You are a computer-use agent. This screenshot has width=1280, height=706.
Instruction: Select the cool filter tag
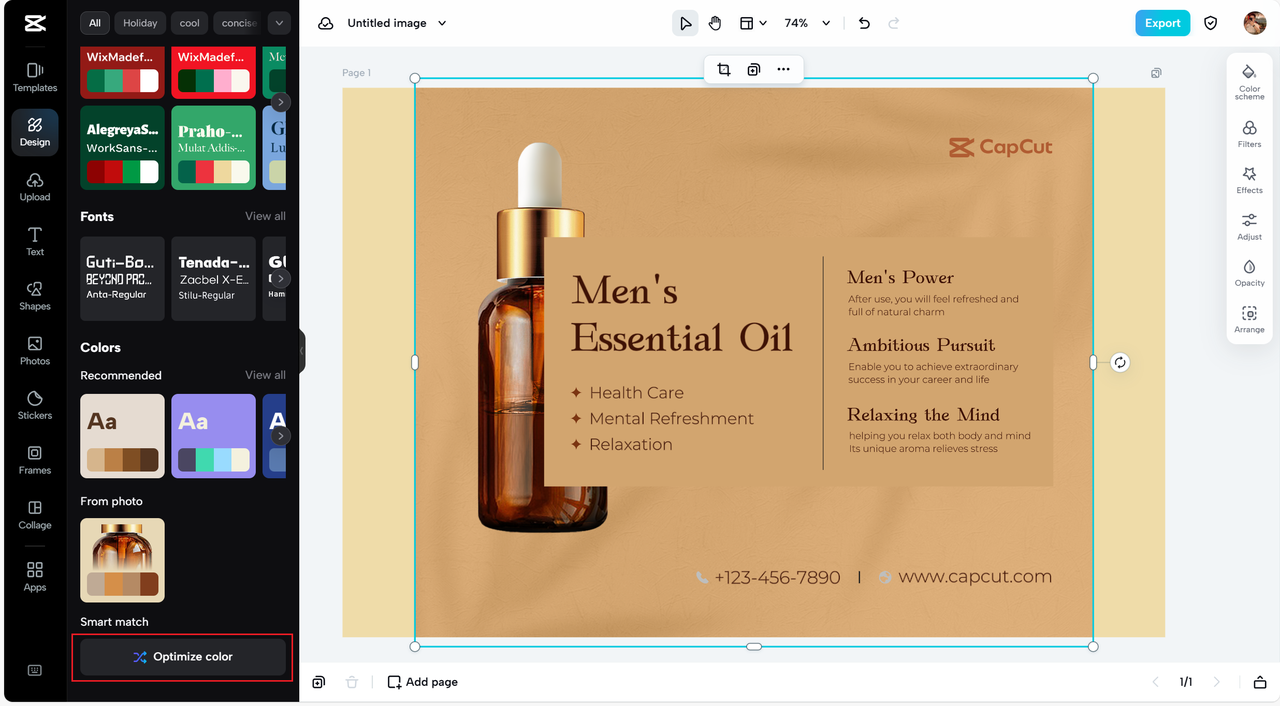[x=190, y=23]
